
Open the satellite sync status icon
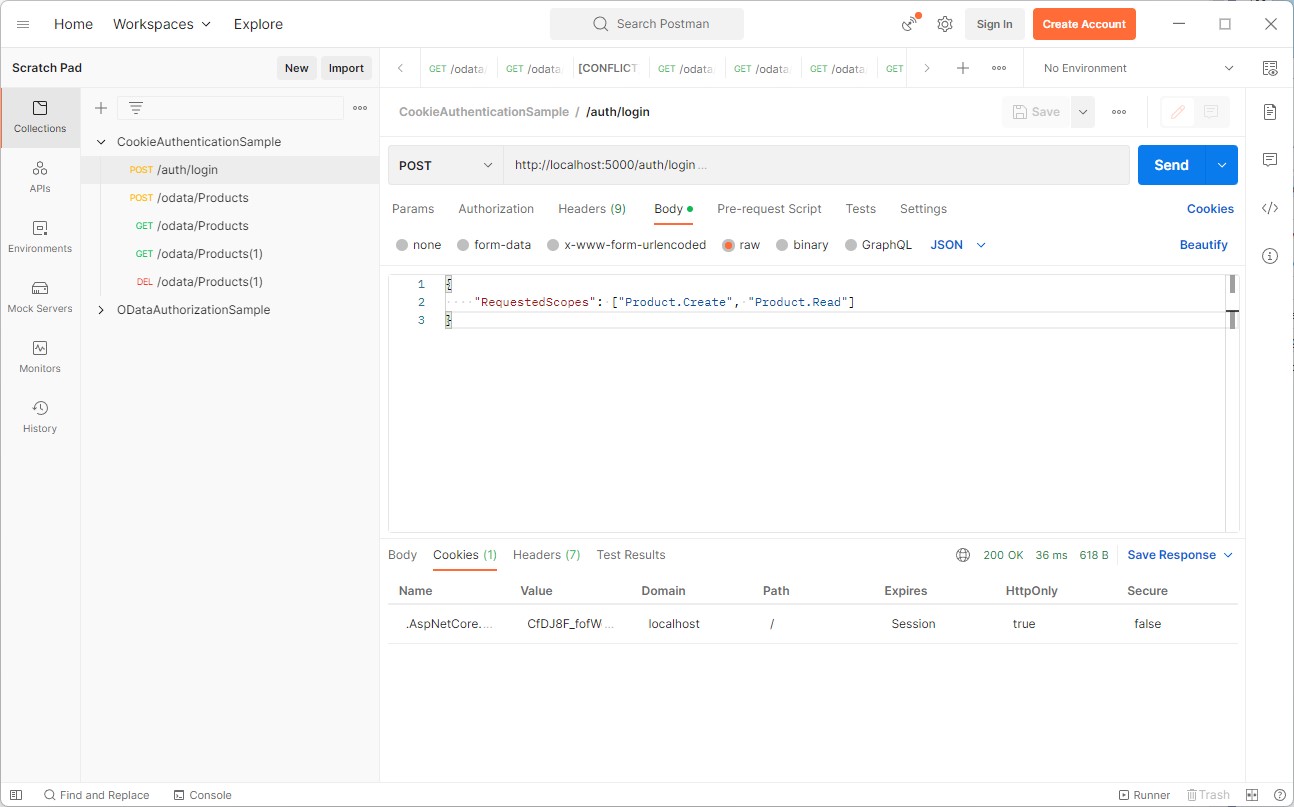[x=910, y=24]
